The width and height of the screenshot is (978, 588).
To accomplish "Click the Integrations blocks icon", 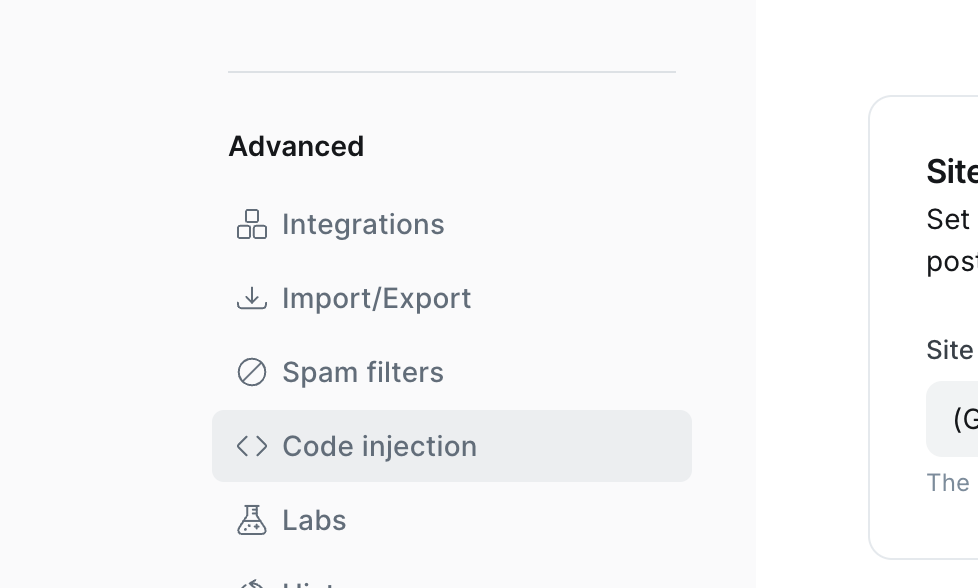I will 252,224.
